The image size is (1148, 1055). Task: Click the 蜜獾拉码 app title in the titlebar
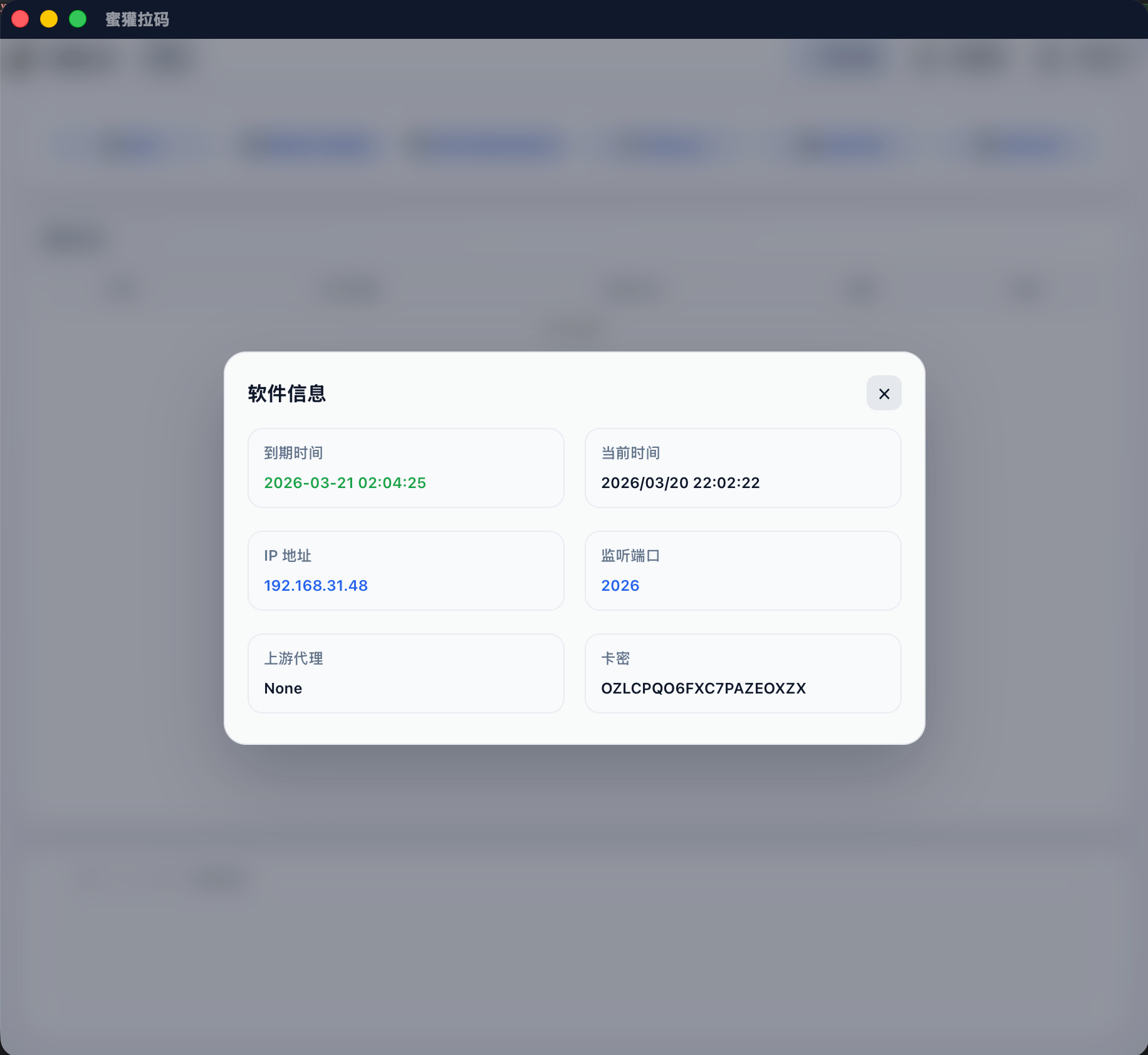click(x=137, y=19)
